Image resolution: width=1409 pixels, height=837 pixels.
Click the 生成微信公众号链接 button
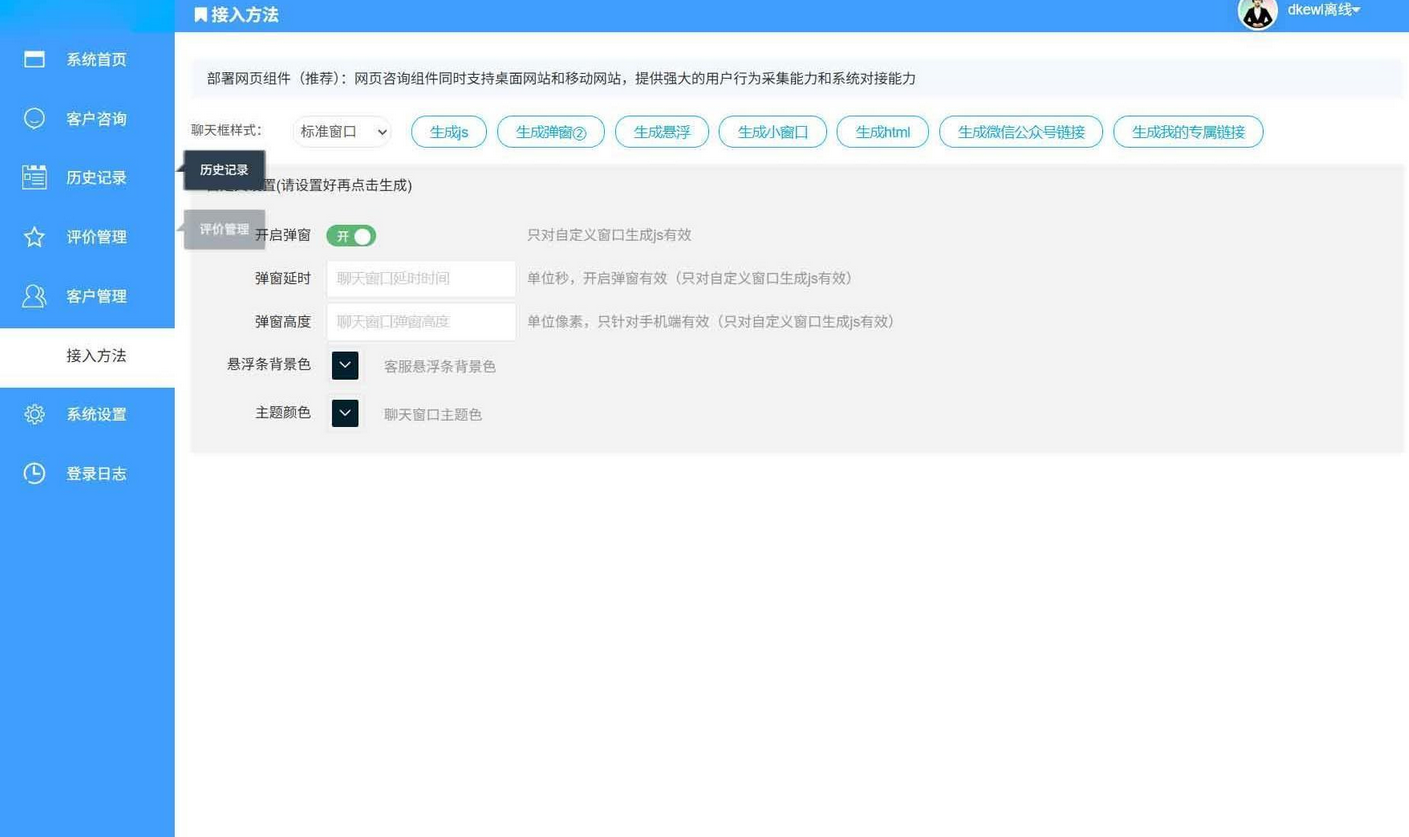[x=1021, y=132]
